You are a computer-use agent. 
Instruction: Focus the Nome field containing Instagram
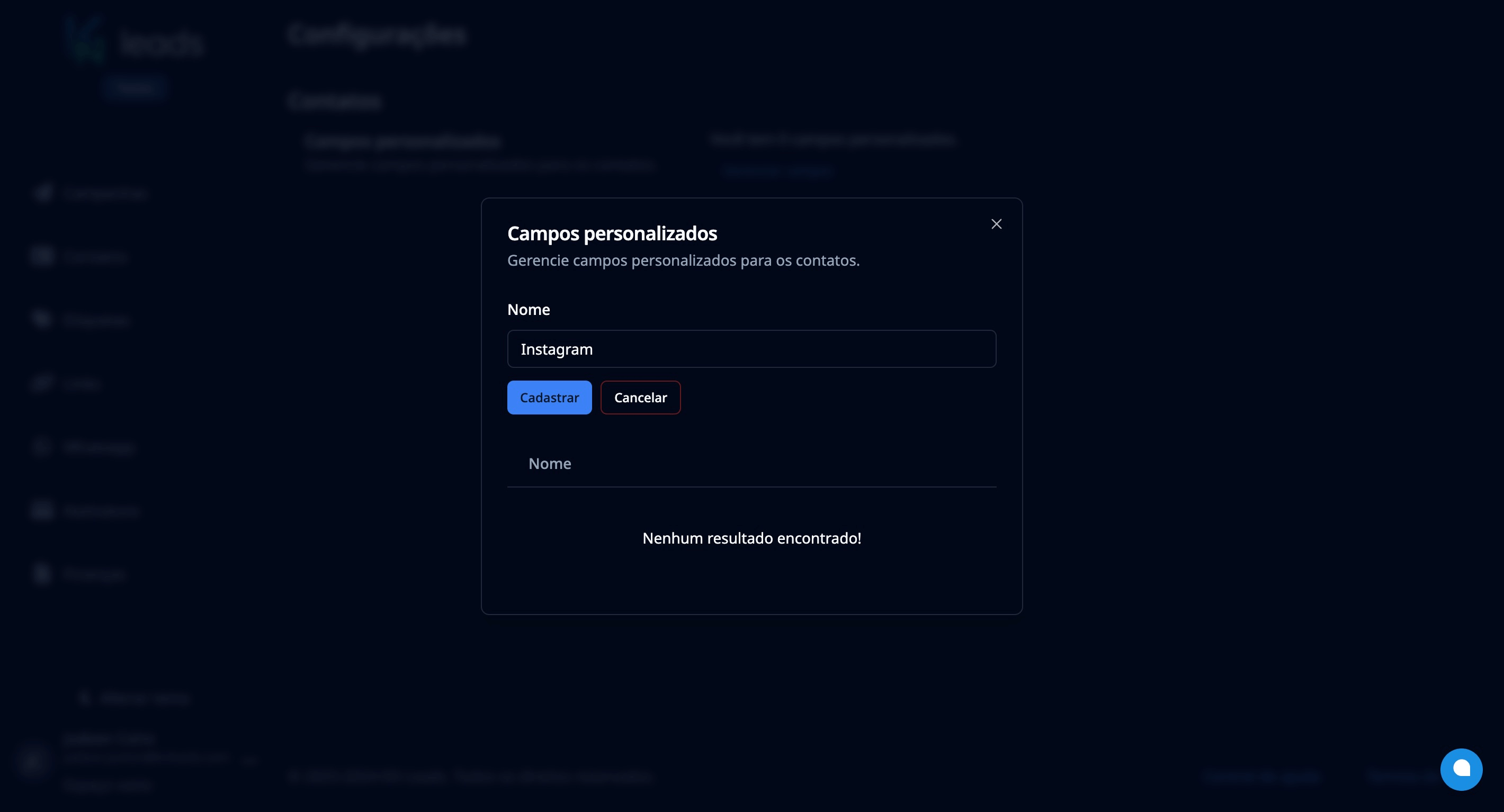click(x=751, y=348)
